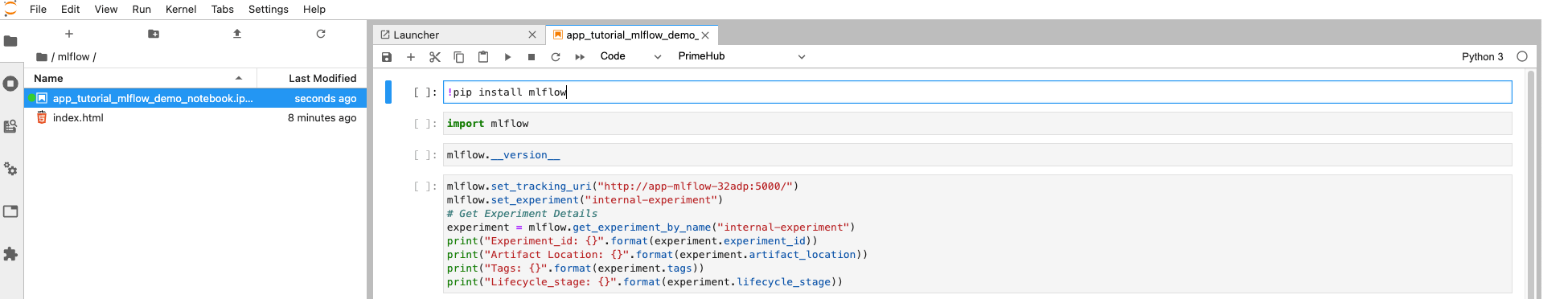Switch to the Launcher tab
1568x299 pixels.
tap(416, 35)
